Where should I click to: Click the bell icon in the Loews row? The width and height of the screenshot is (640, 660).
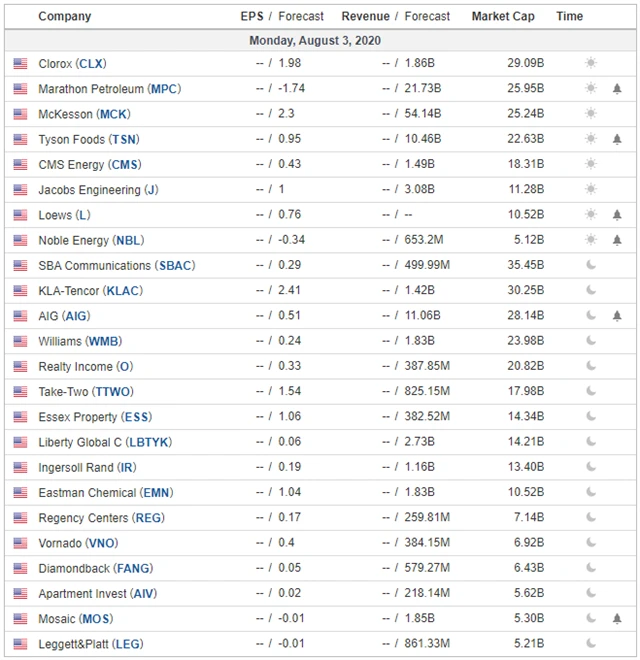[617, 214]
